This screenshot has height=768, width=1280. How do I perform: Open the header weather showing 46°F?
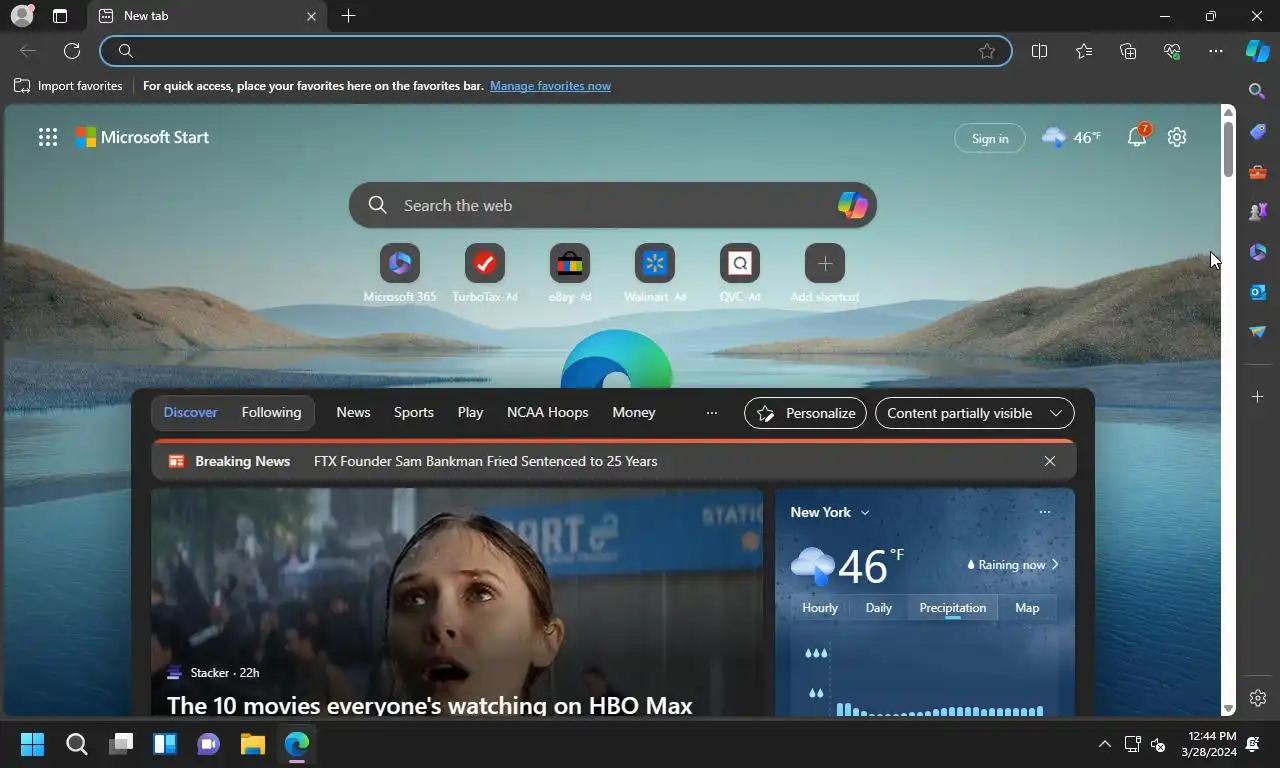[1071, 137]
